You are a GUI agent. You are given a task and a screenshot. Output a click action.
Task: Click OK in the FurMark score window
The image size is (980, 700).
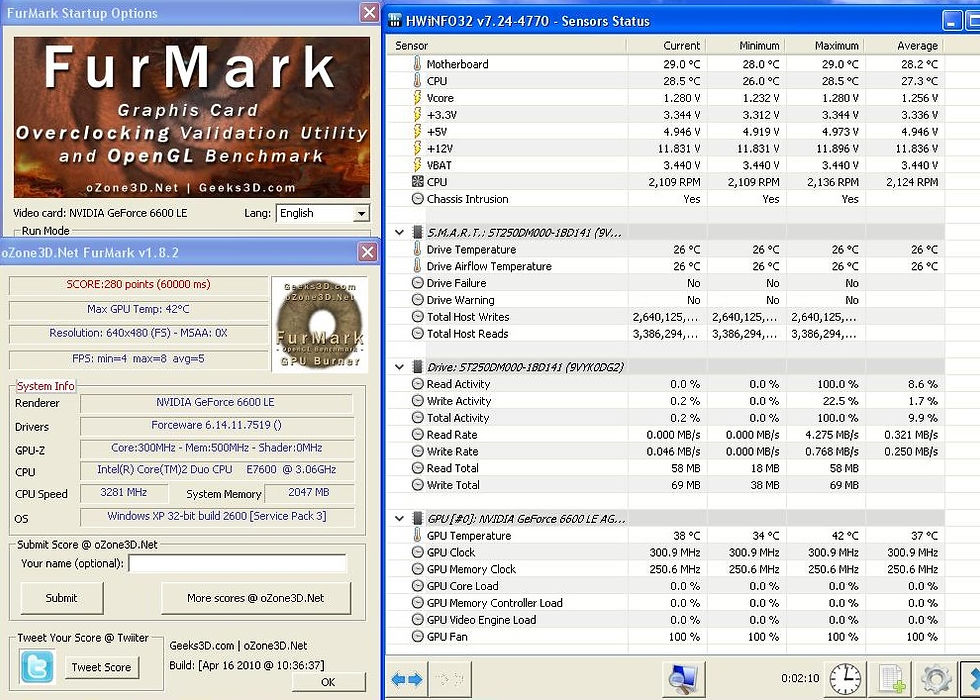328,682
